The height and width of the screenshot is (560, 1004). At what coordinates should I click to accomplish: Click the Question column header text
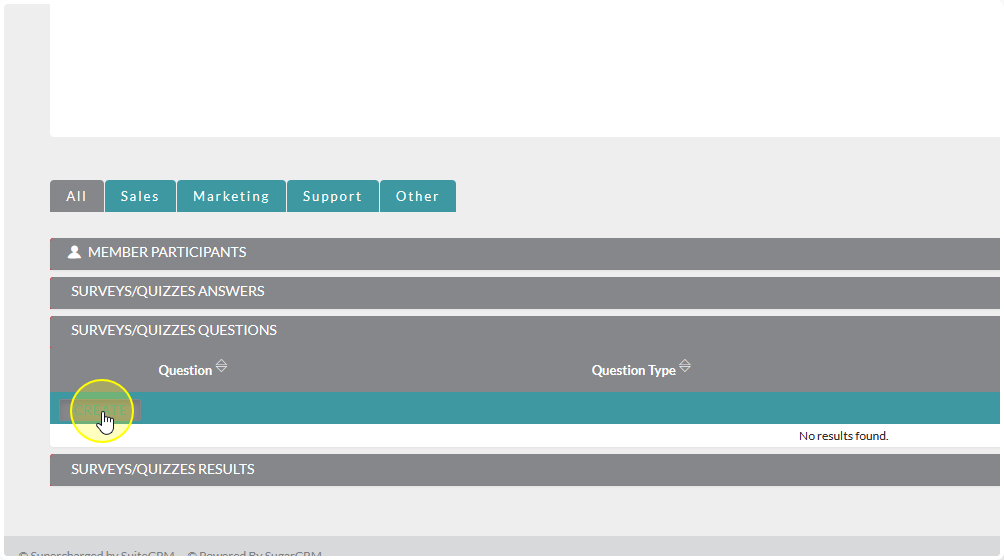pos(185,371)
